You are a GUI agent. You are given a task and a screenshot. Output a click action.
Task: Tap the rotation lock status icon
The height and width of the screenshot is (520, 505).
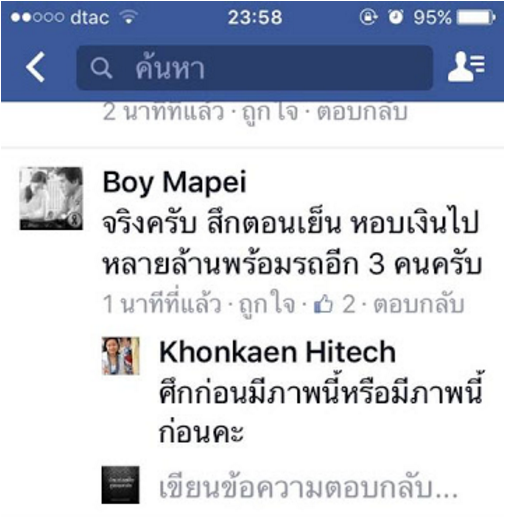pyautogui.click(x=369, y=17)
